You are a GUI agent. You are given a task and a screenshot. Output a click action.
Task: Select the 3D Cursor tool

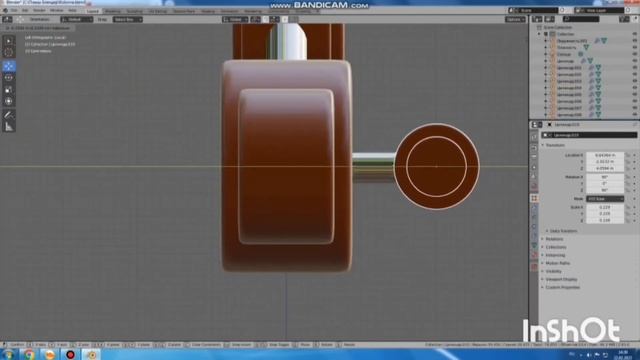pyautogui.click(x=9, y=52)
